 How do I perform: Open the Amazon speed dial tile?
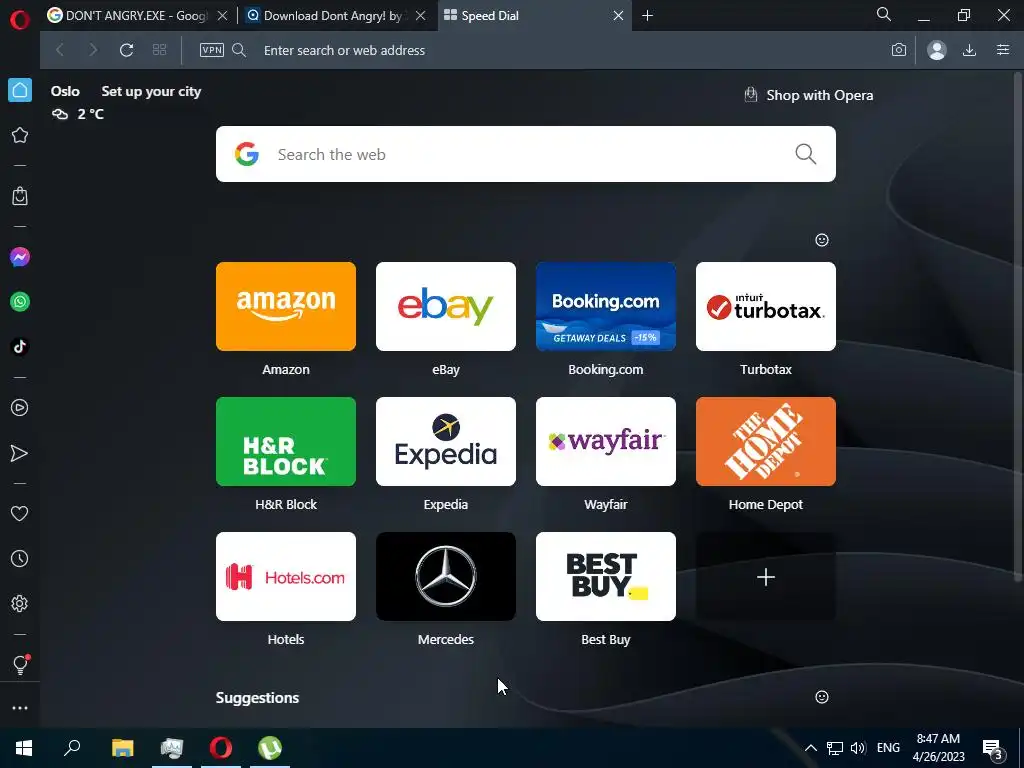click(x=286, y=306)
